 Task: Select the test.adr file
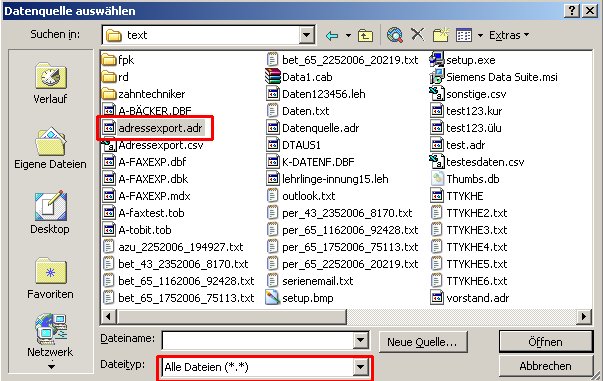tap(458, 145)
